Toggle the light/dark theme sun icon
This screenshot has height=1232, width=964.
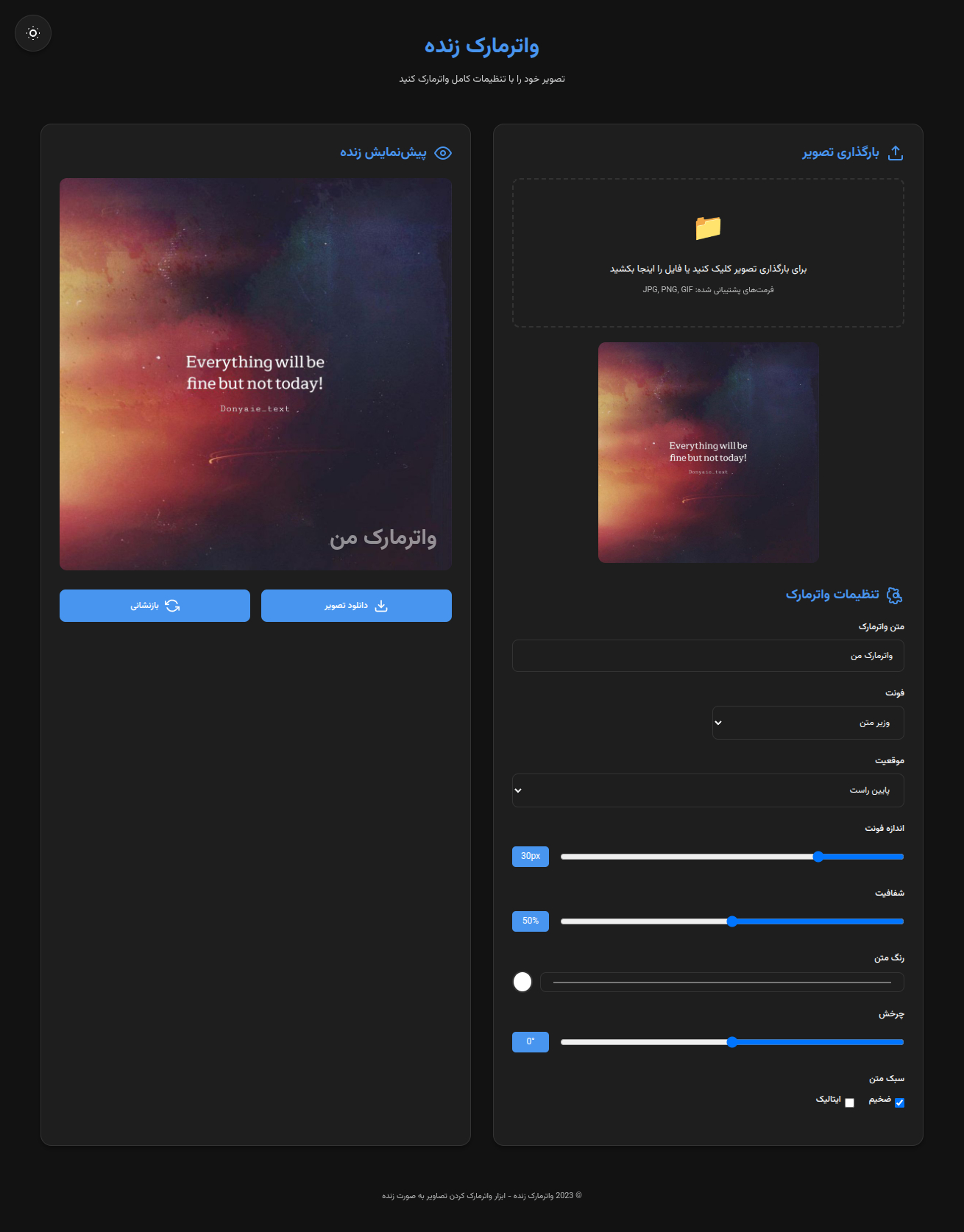(x=33, y=33)
